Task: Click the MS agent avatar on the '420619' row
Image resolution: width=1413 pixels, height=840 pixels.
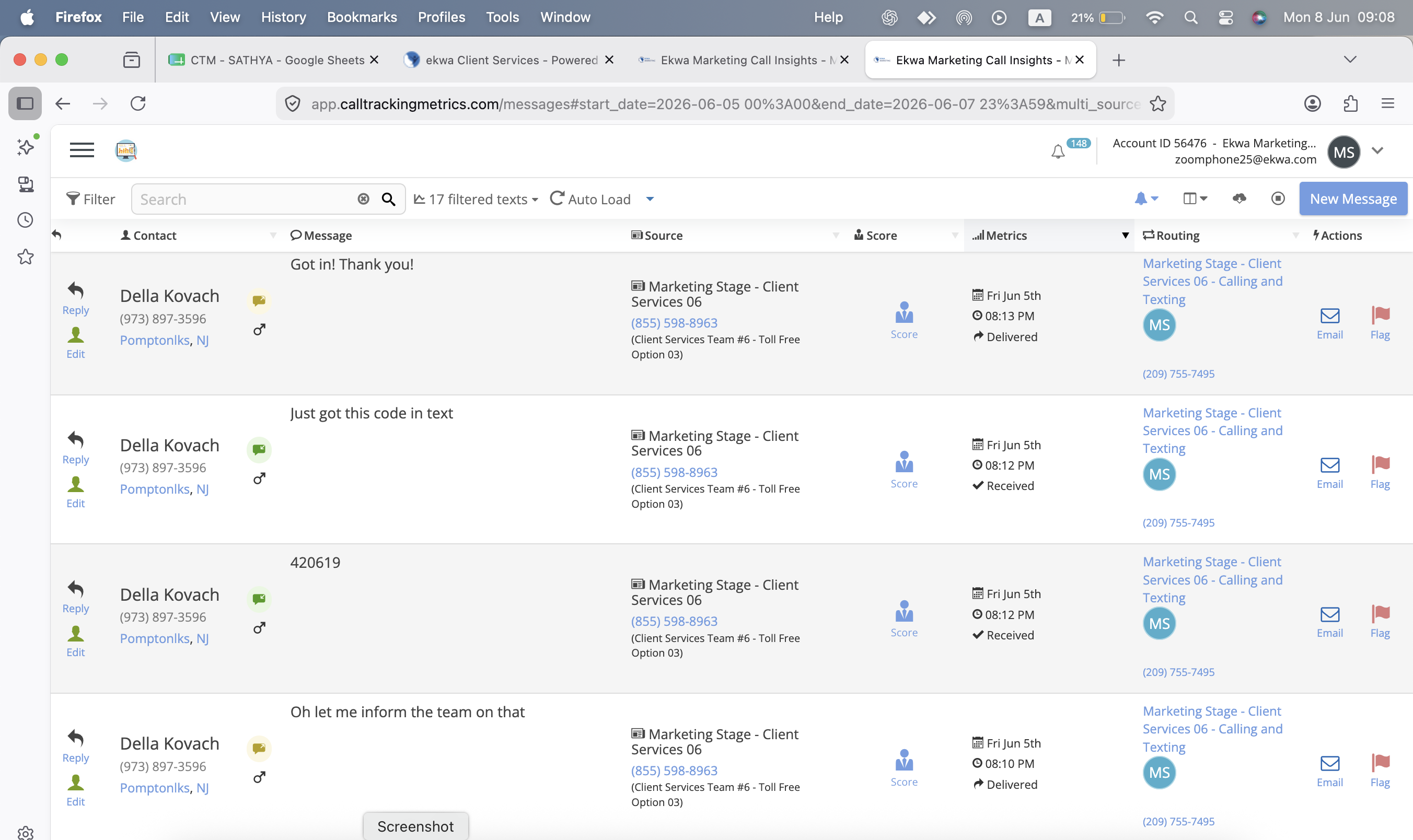Action: (1159, 623)
